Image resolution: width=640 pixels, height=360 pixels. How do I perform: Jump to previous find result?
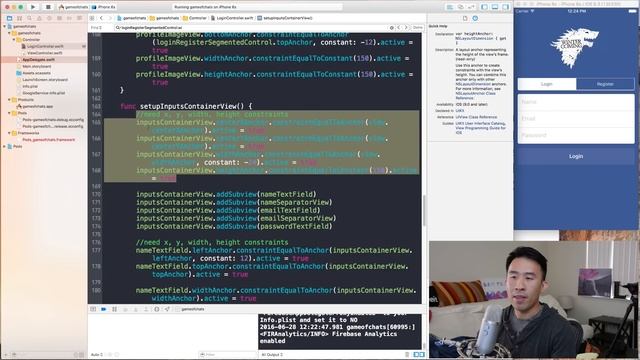tap(399, 27)
